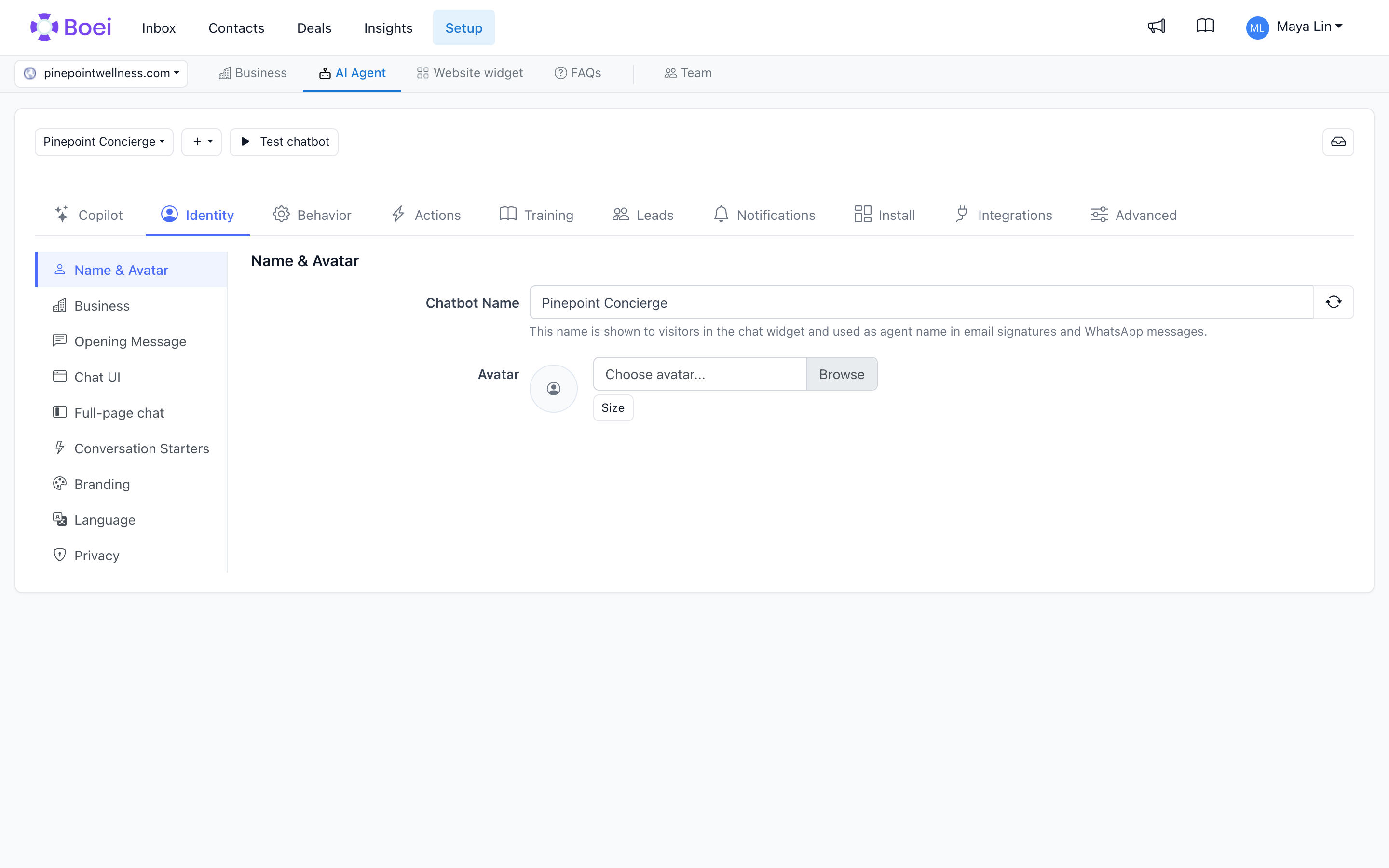
Task: Click the Size button under avatar
Action: pos(613,407)
